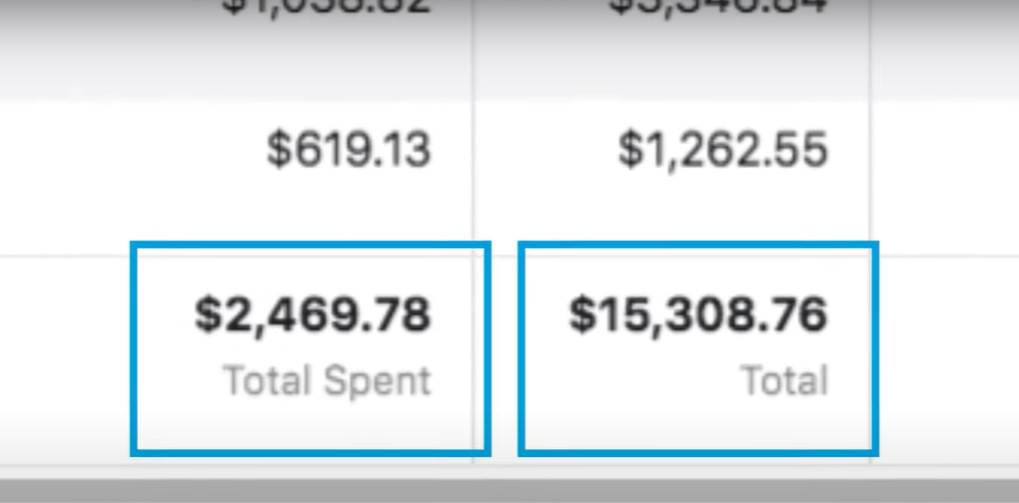
Task: Click the cut-off amount above $619.13
Action: tap(326, 8)
